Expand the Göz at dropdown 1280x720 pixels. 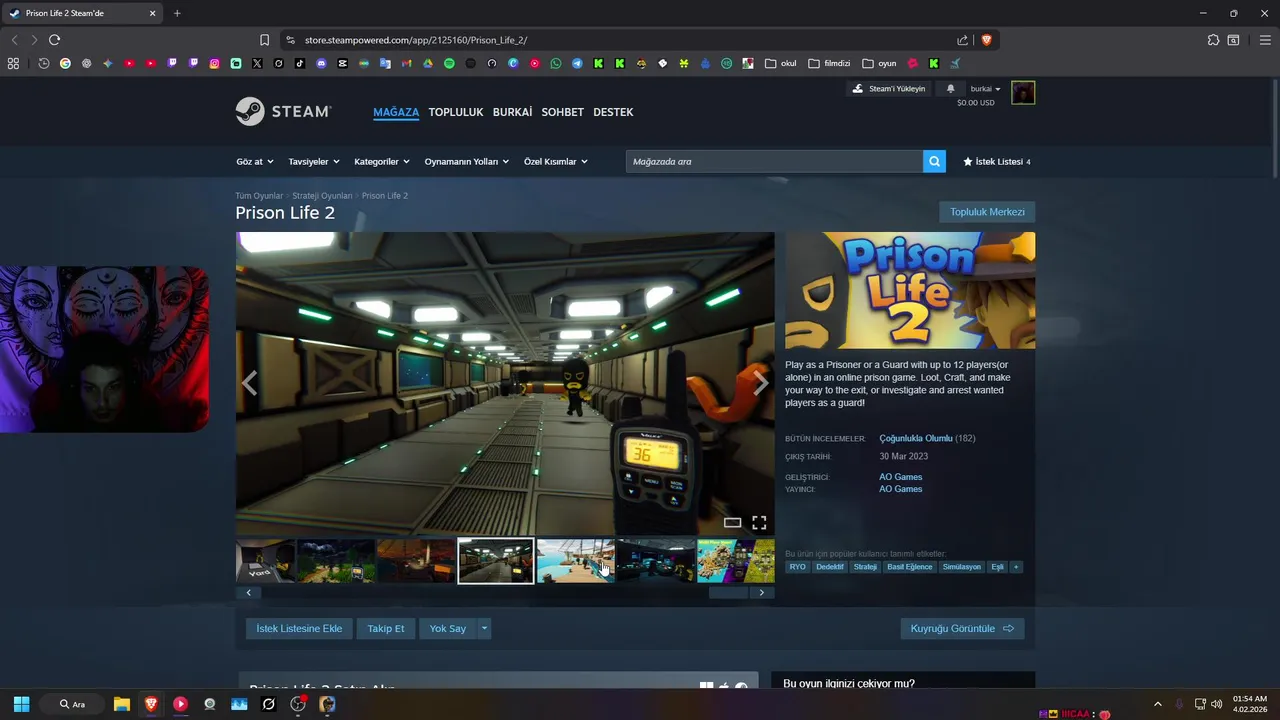(254, 161)
